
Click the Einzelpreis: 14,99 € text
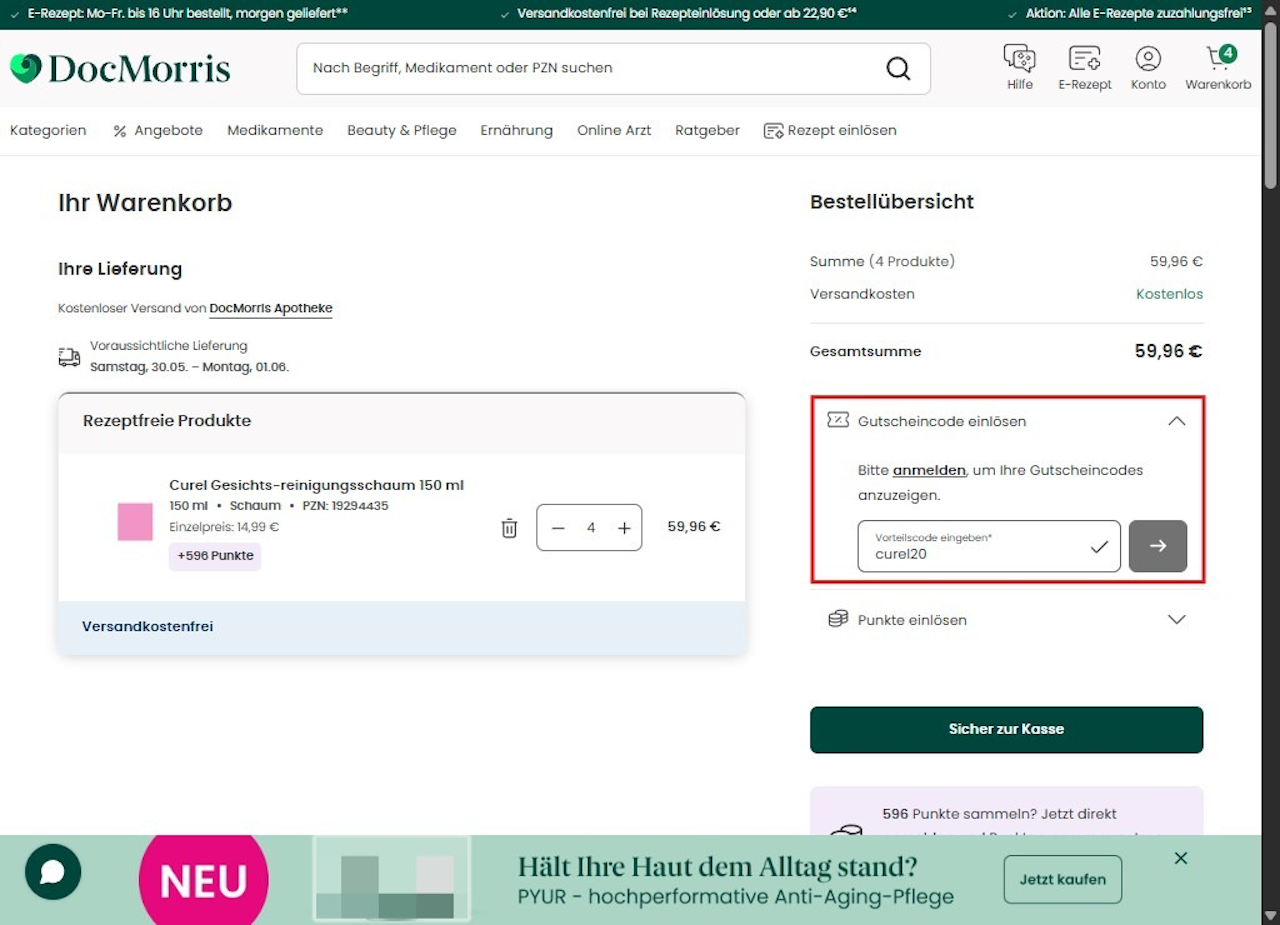(x=224, y=527)
